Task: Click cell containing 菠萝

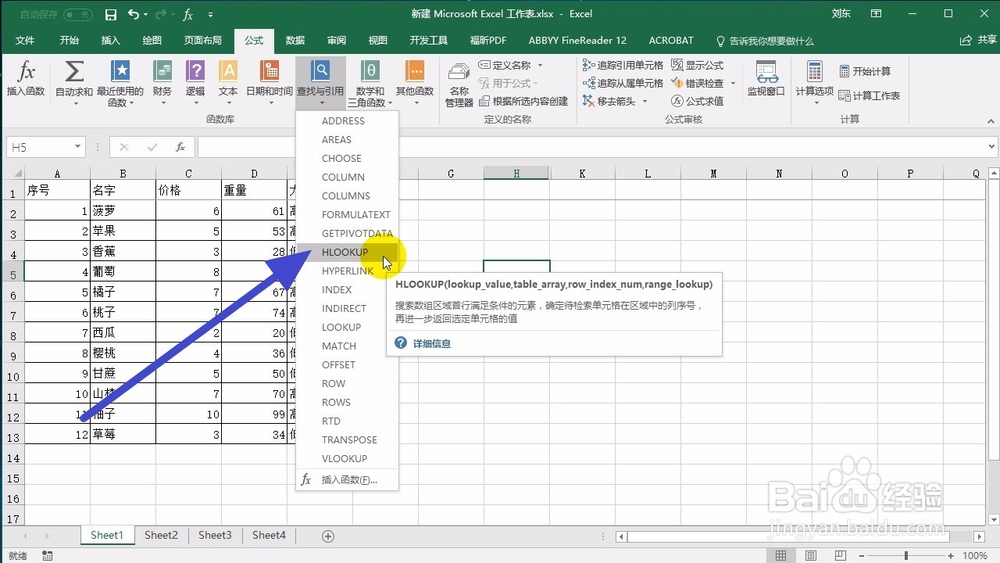Action: [122, 211]
